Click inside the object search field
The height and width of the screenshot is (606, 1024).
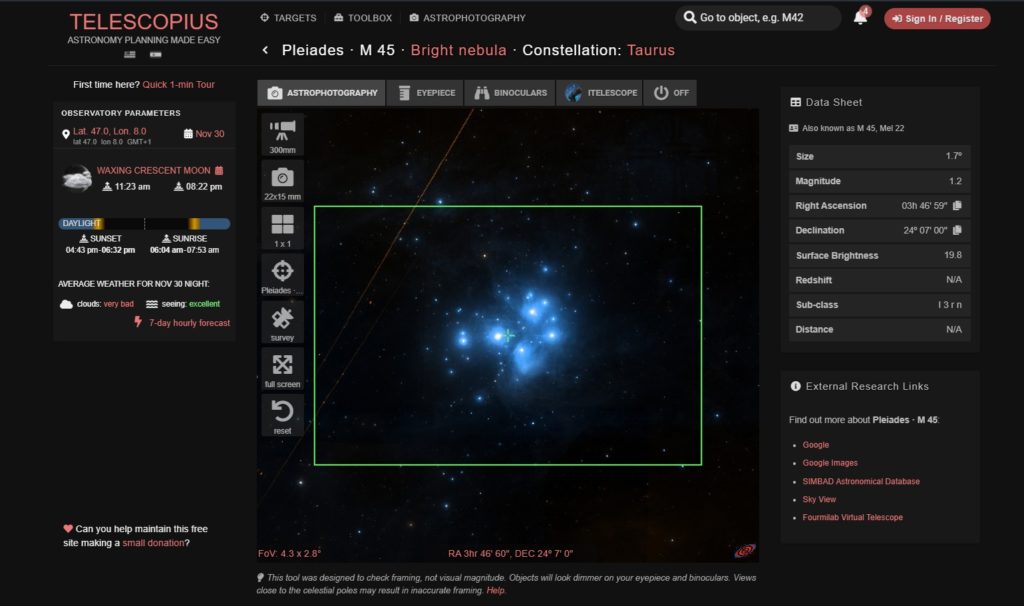(755, 17)
